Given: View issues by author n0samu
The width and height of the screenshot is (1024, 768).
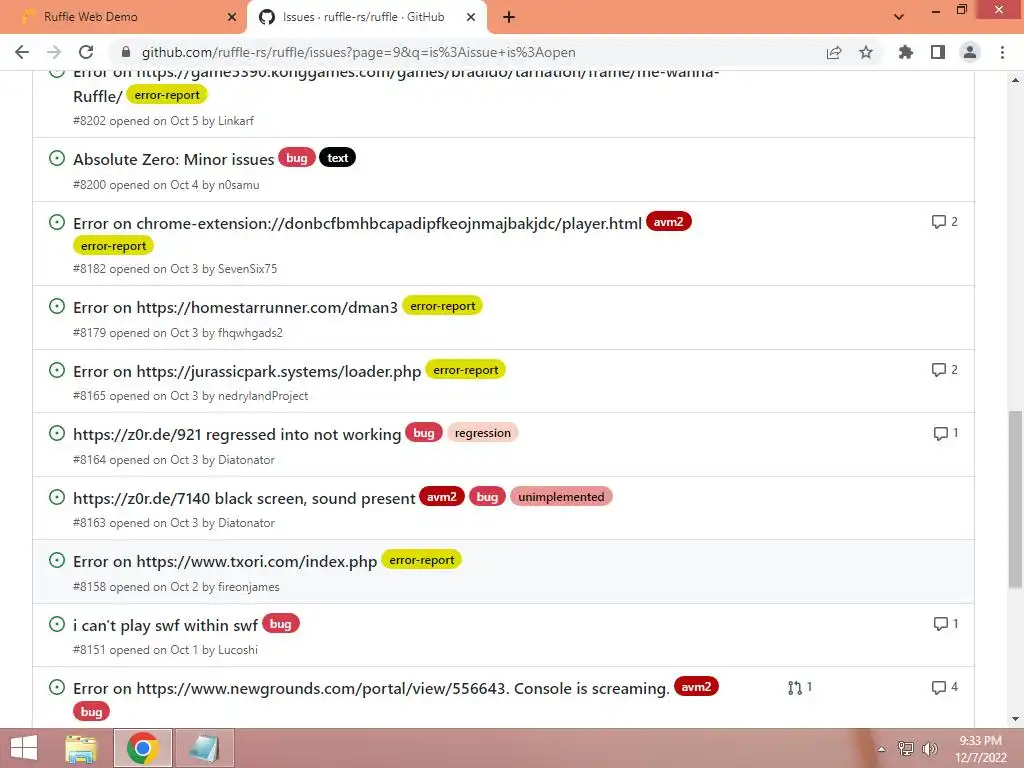Looking at the screenshot, I should (x=238, y=185).
